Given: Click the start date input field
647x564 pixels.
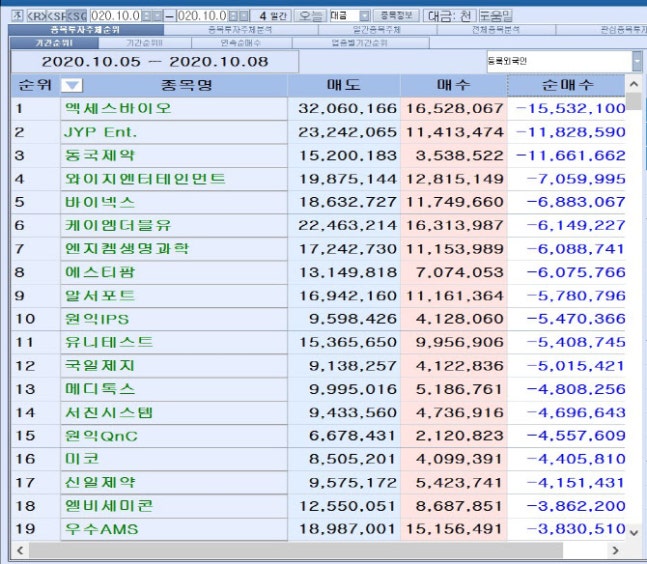Looking at the screenshot, I should point(116,16).
